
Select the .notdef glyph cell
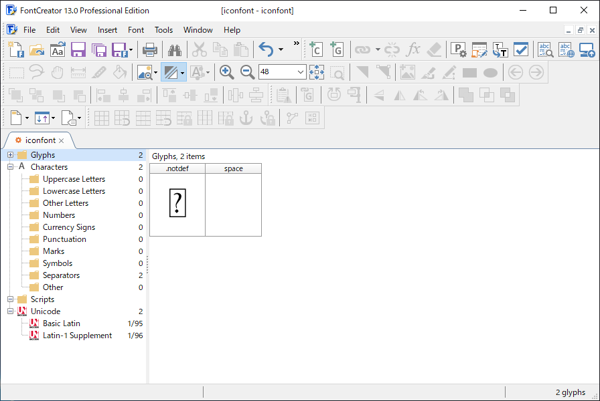177,200
